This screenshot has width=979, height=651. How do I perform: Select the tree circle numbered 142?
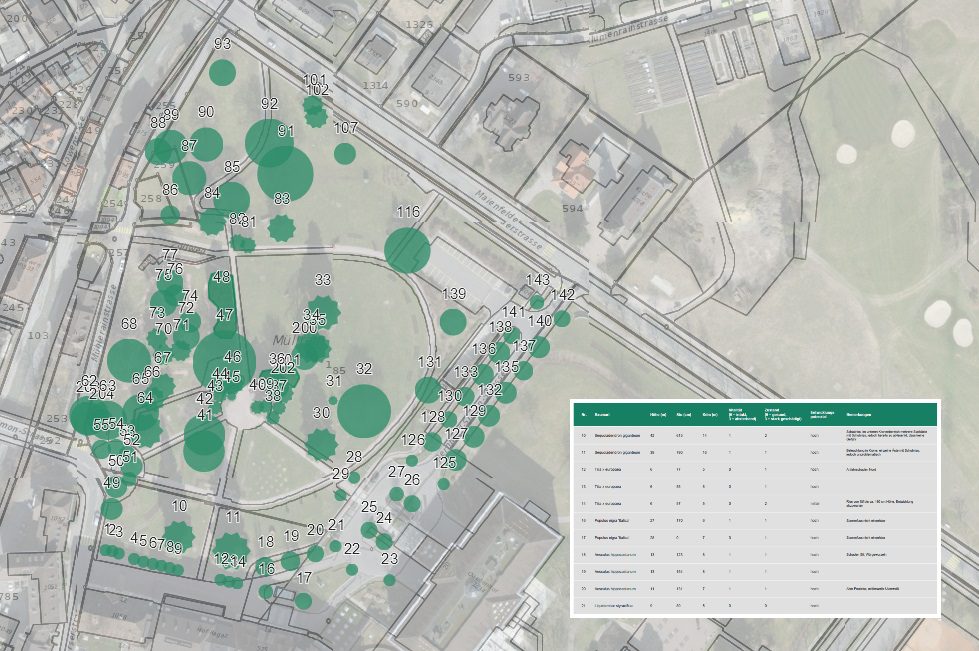tap(562, 318)
